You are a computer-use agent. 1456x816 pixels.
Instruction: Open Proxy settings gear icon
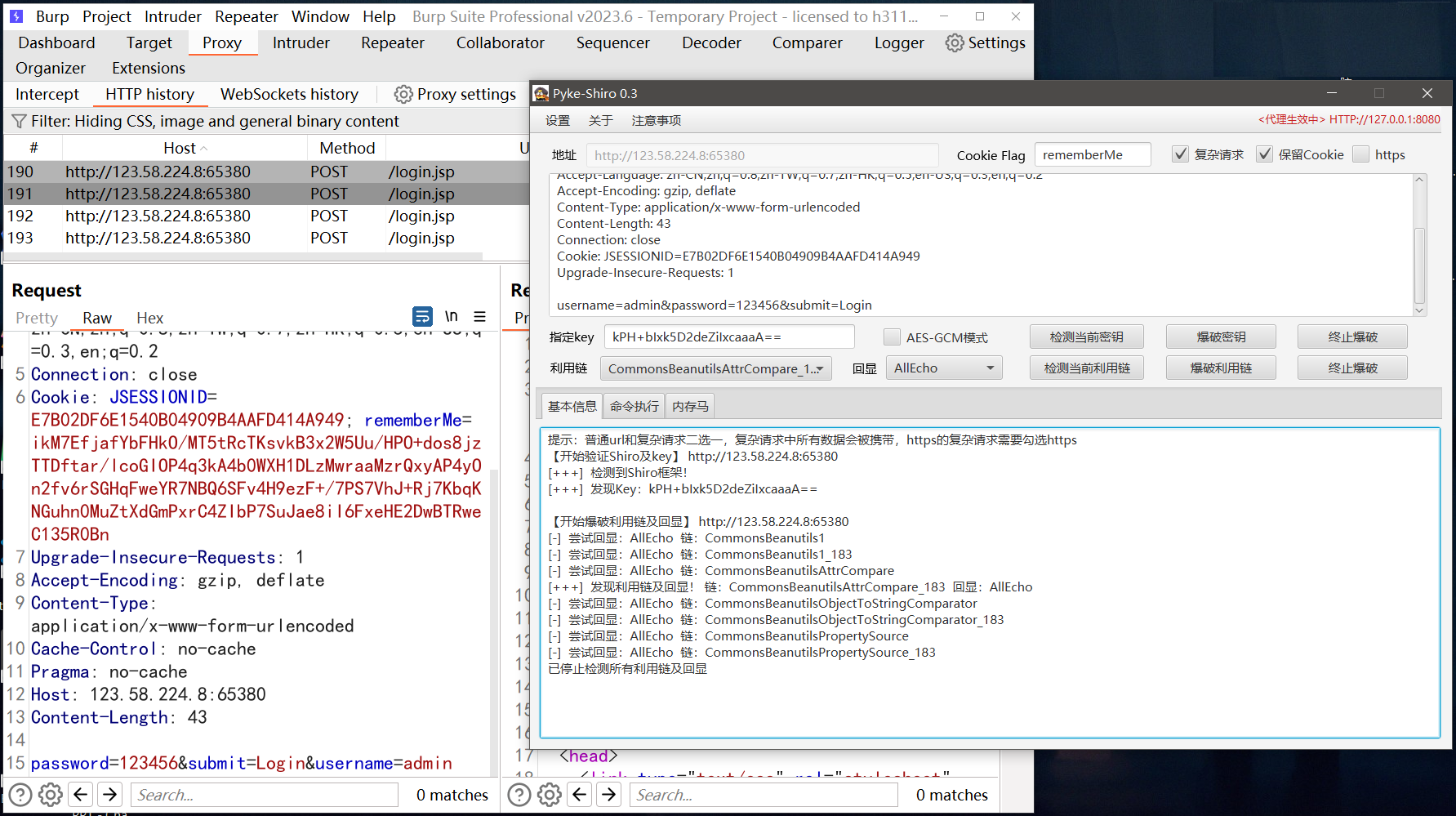pyautogui.click(x=403, y=95)
